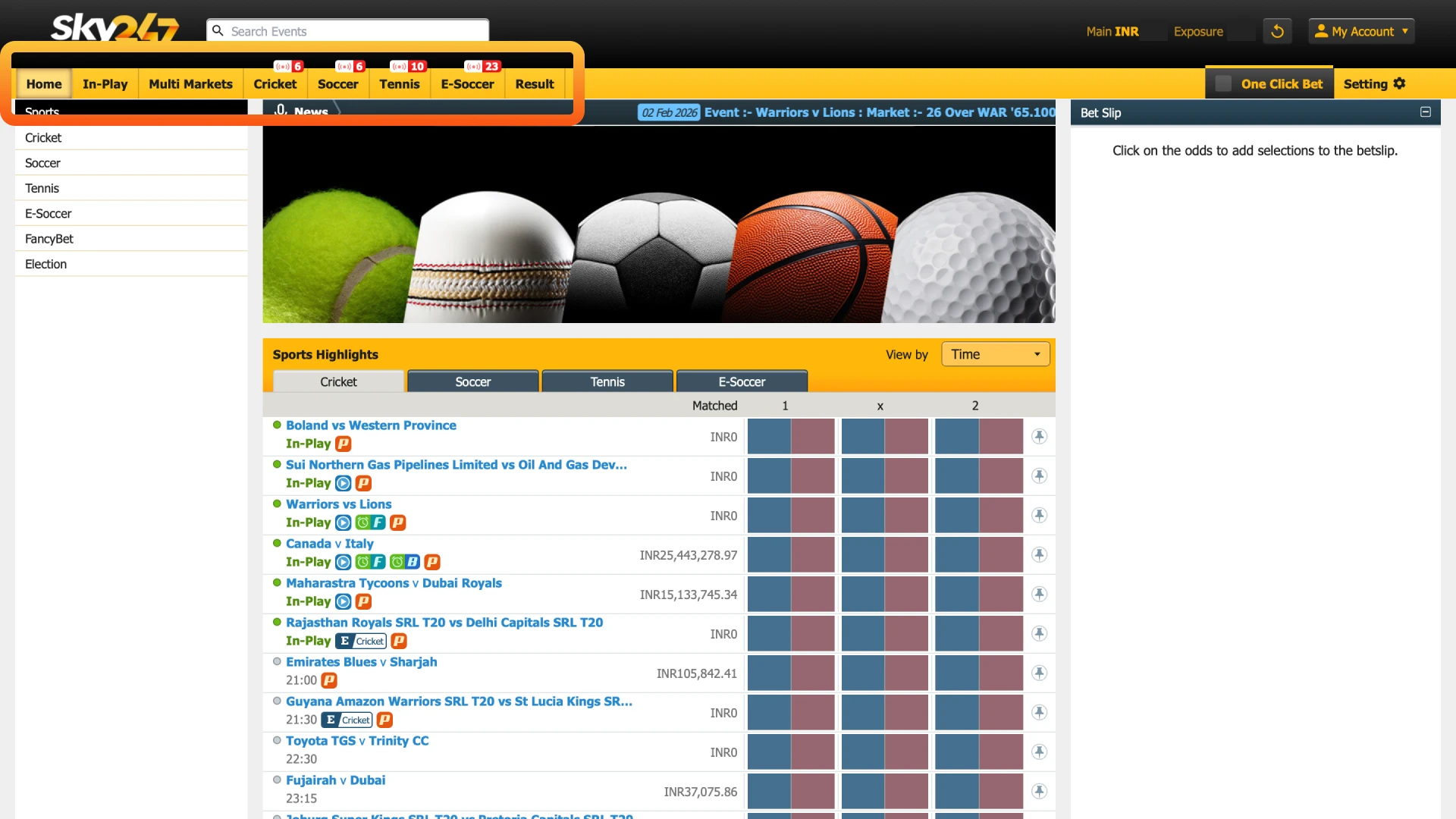Open the Setting gear icon
Image resolution: width=1456 pixels, height=819 pixels.
point(1399,83)
